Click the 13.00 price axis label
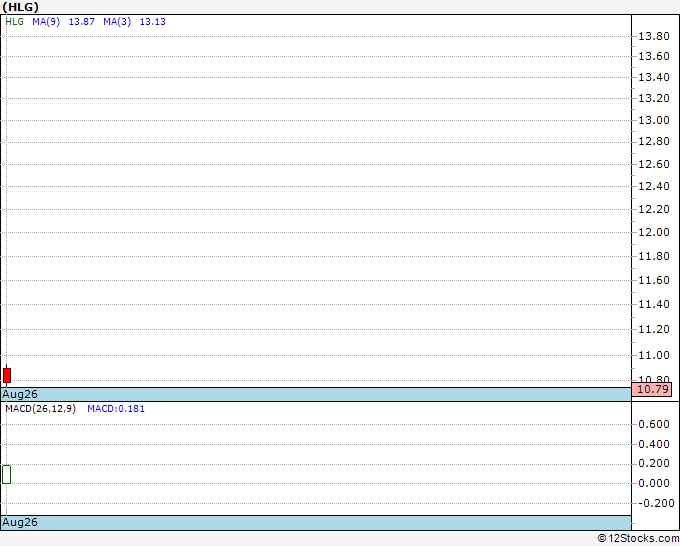This screenshot has width=680, height=546. click(x=654, y=120)
